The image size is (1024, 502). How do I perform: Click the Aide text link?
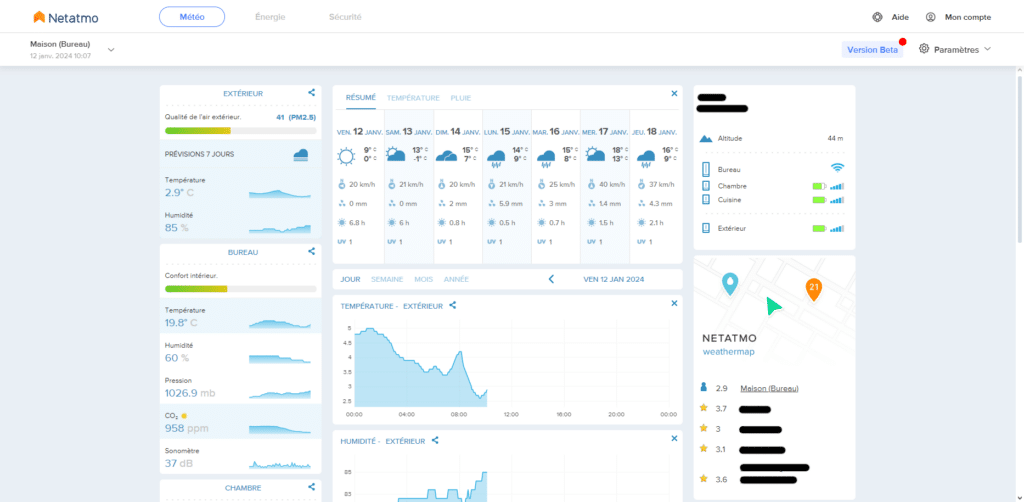click(900, 17)
